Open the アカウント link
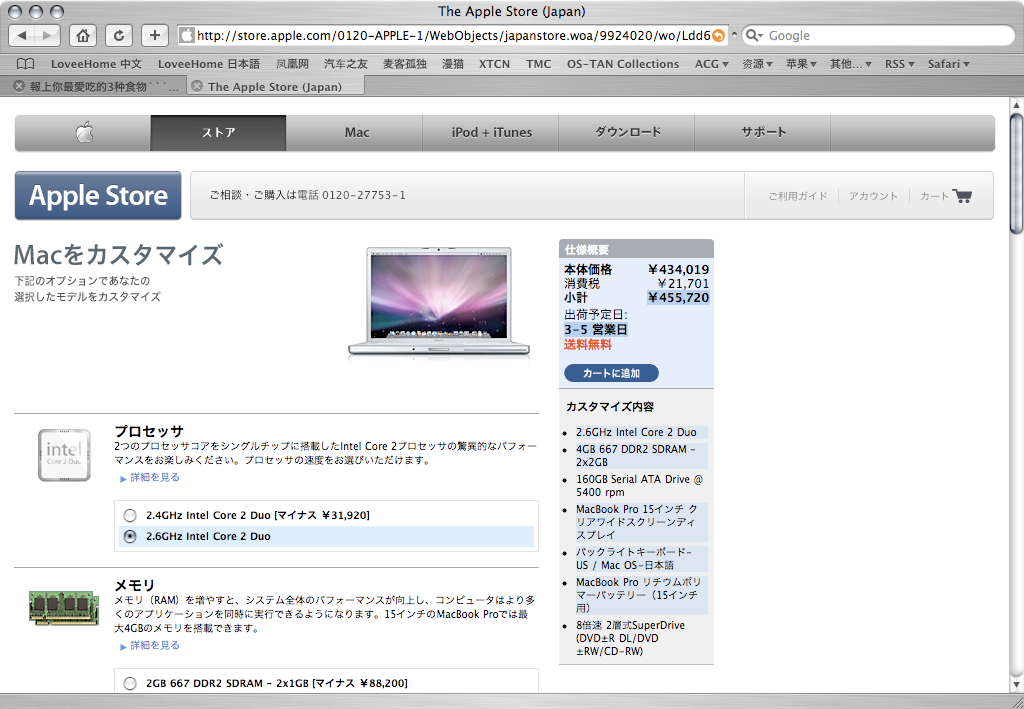 (x=873, y=196)
